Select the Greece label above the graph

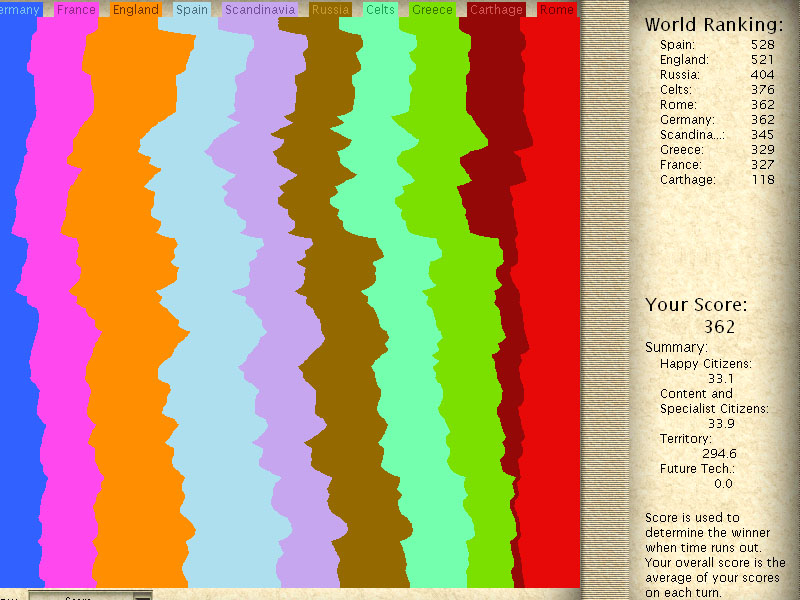click(x=432, y=10)
